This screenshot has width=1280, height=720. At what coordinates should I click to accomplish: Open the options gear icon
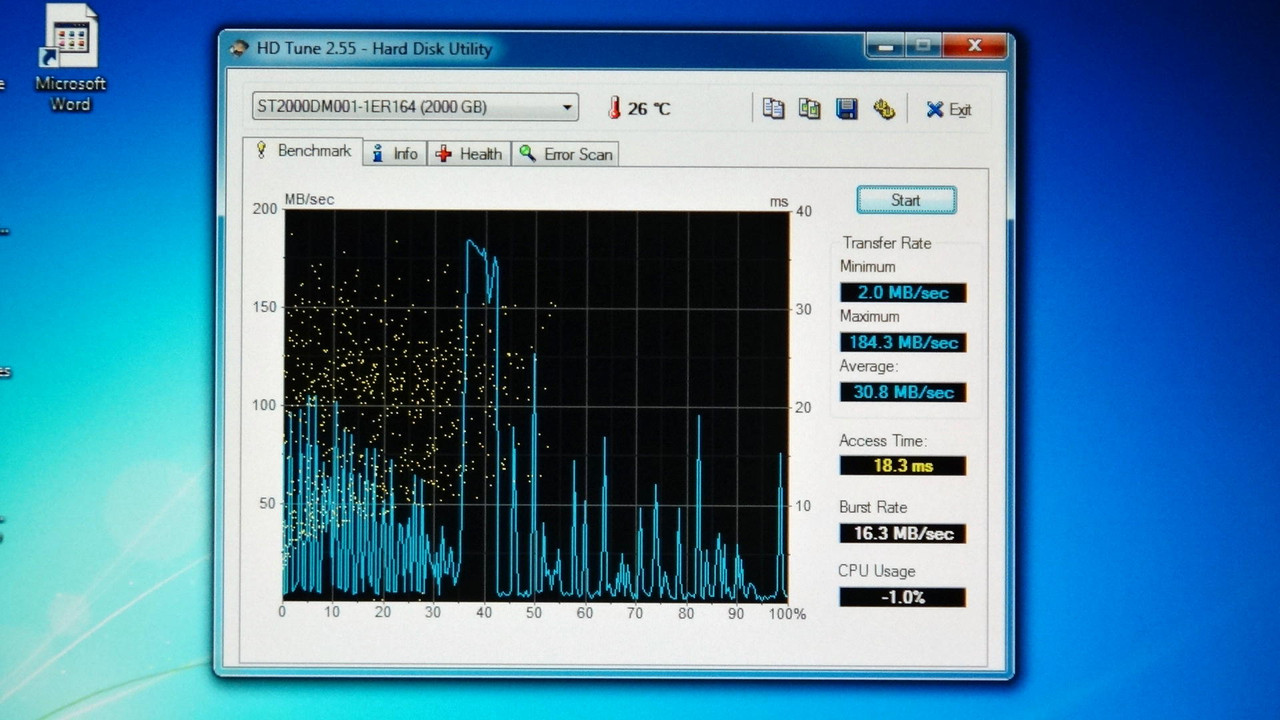[884, 109]
